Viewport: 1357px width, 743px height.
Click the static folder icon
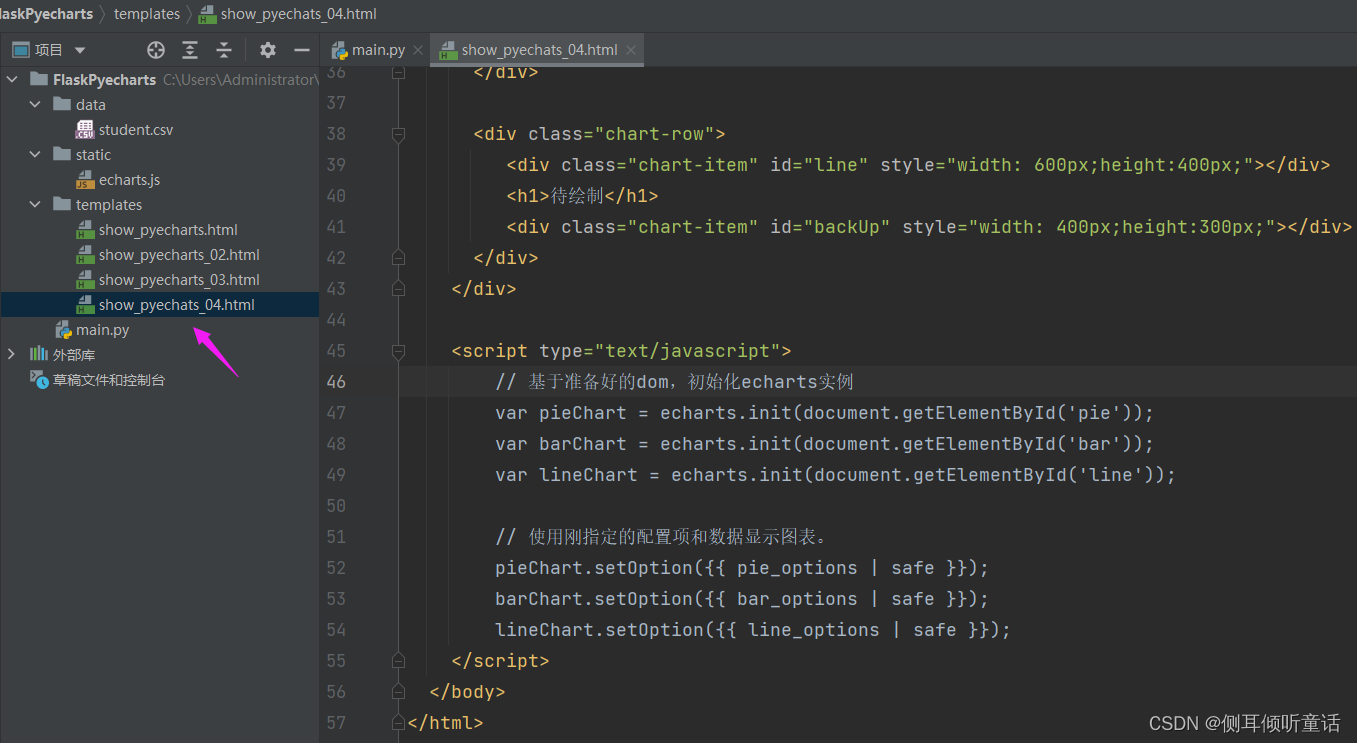61,154
